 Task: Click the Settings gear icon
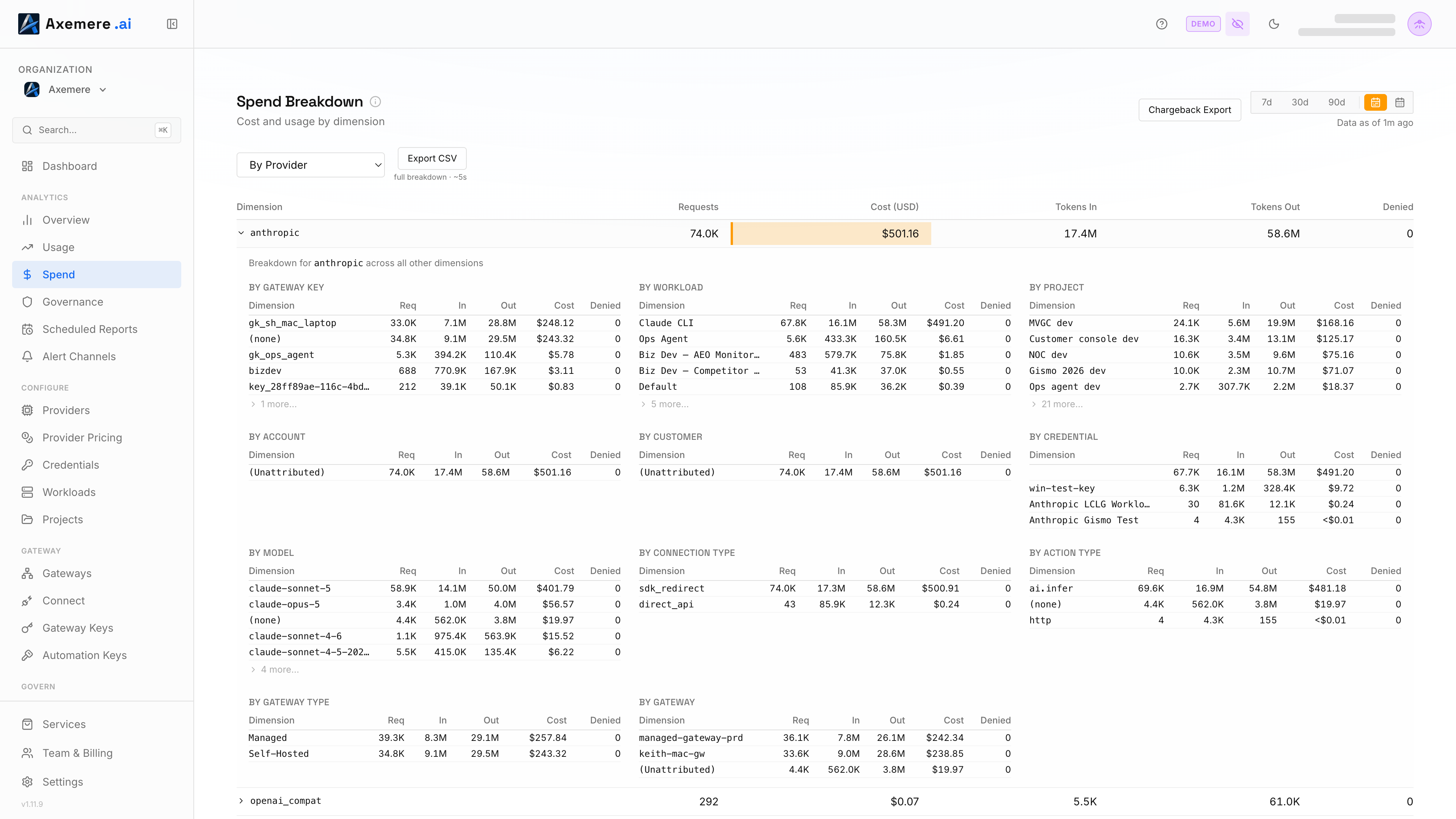click(27, 782)
